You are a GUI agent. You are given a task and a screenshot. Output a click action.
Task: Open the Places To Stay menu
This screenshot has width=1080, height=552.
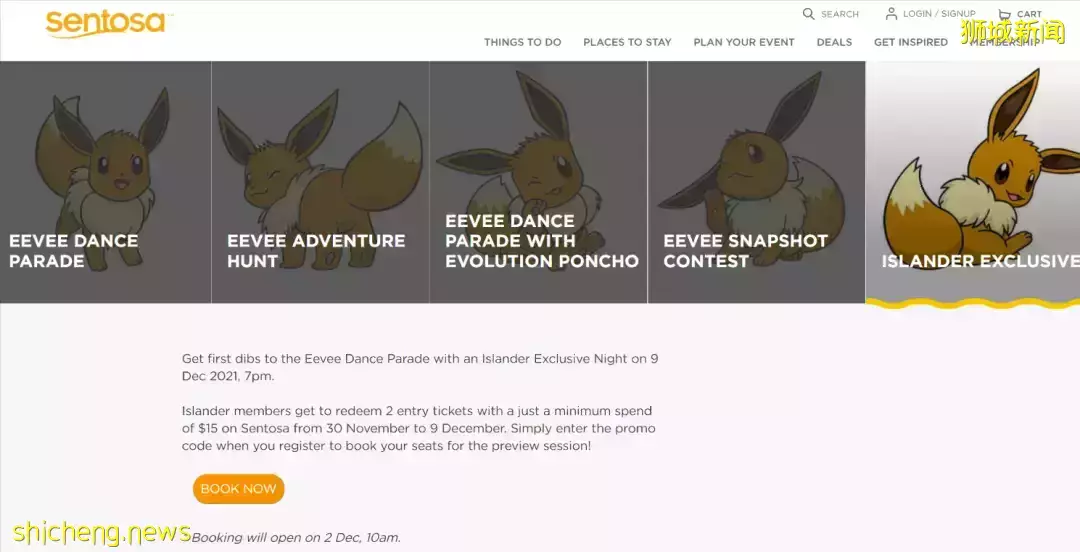click(x=627, y=42)
